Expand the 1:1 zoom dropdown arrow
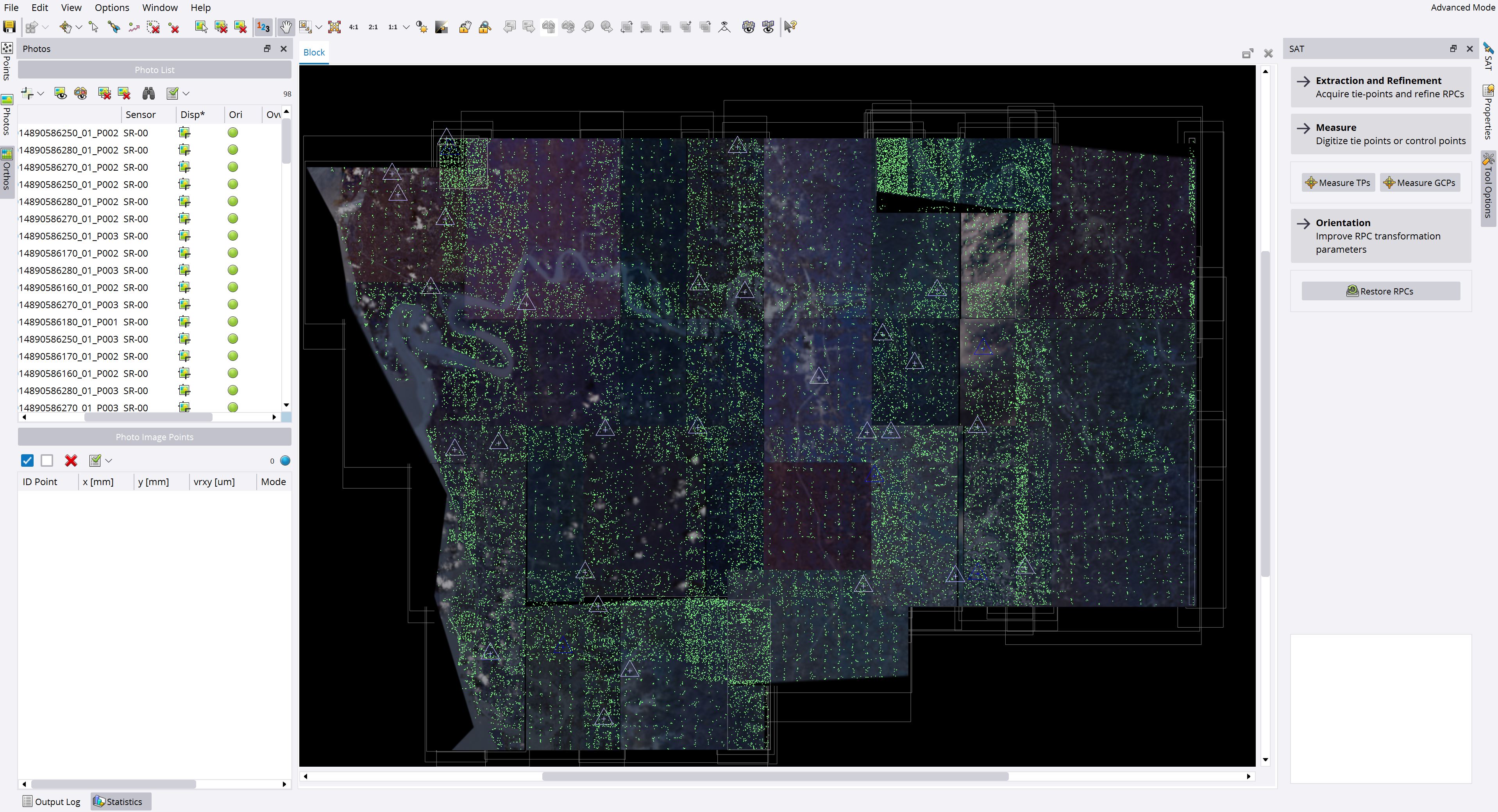This screenshot has width=1498, height=812. click(406, 27)
